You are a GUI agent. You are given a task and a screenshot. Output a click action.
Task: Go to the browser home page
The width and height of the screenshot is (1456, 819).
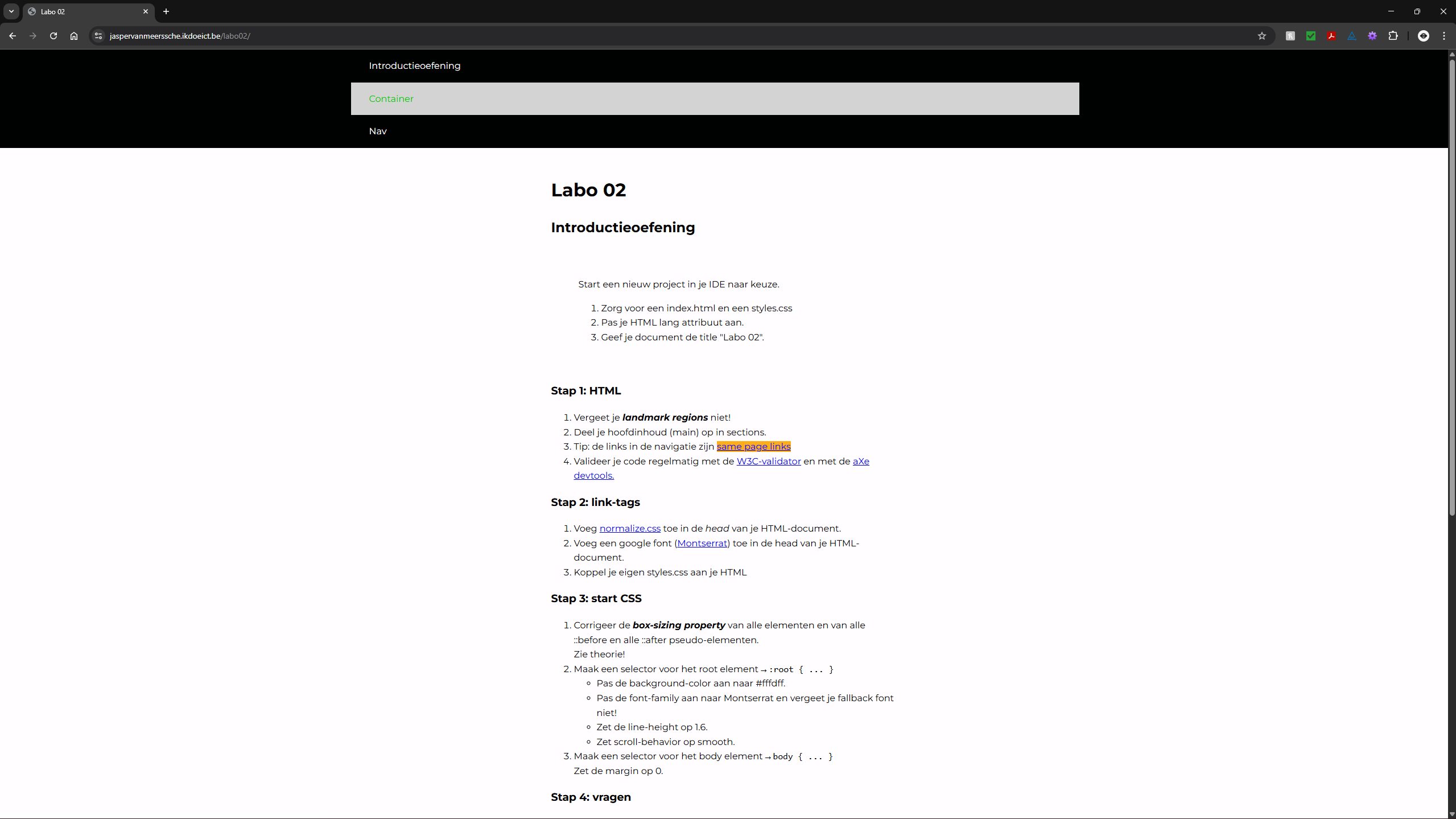click(74, 36)
